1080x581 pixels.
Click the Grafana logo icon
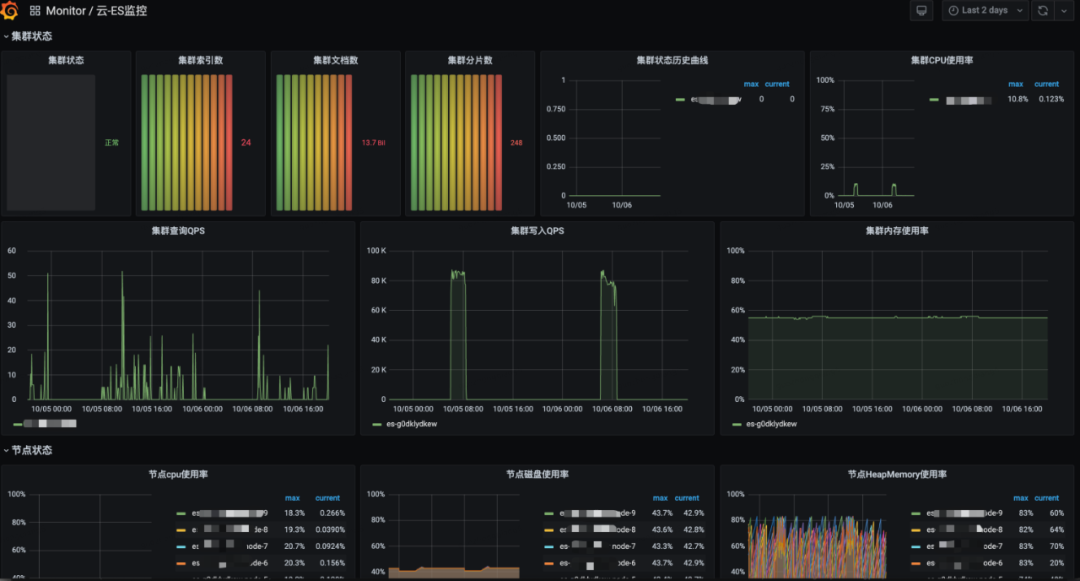pos(10,10)
